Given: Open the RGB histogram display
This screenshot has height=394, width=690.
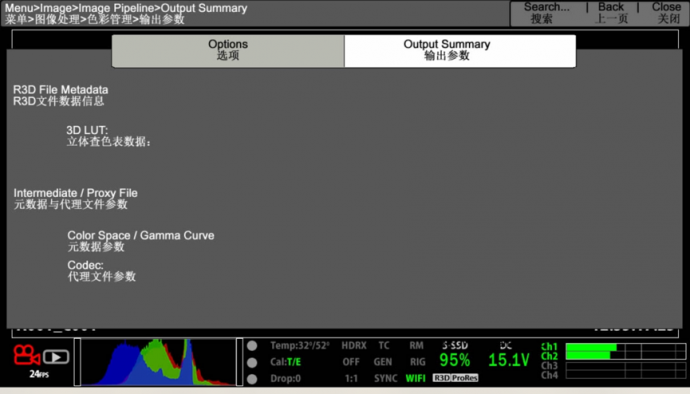Looking at the screenshot, I should (158, 362).
